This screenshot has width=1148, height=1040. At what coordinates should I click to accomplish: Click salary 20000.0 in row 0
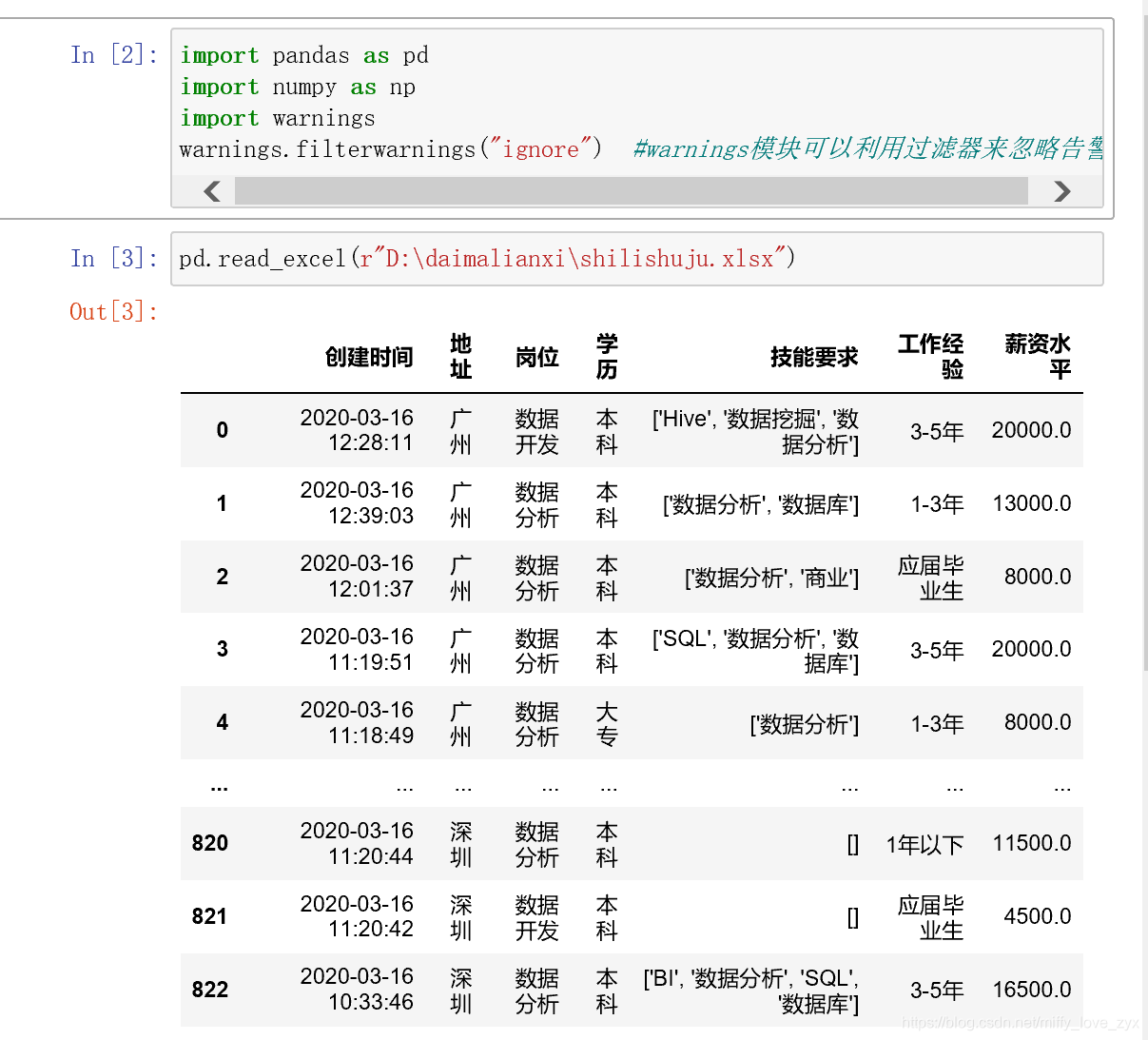pos(1032,430)
